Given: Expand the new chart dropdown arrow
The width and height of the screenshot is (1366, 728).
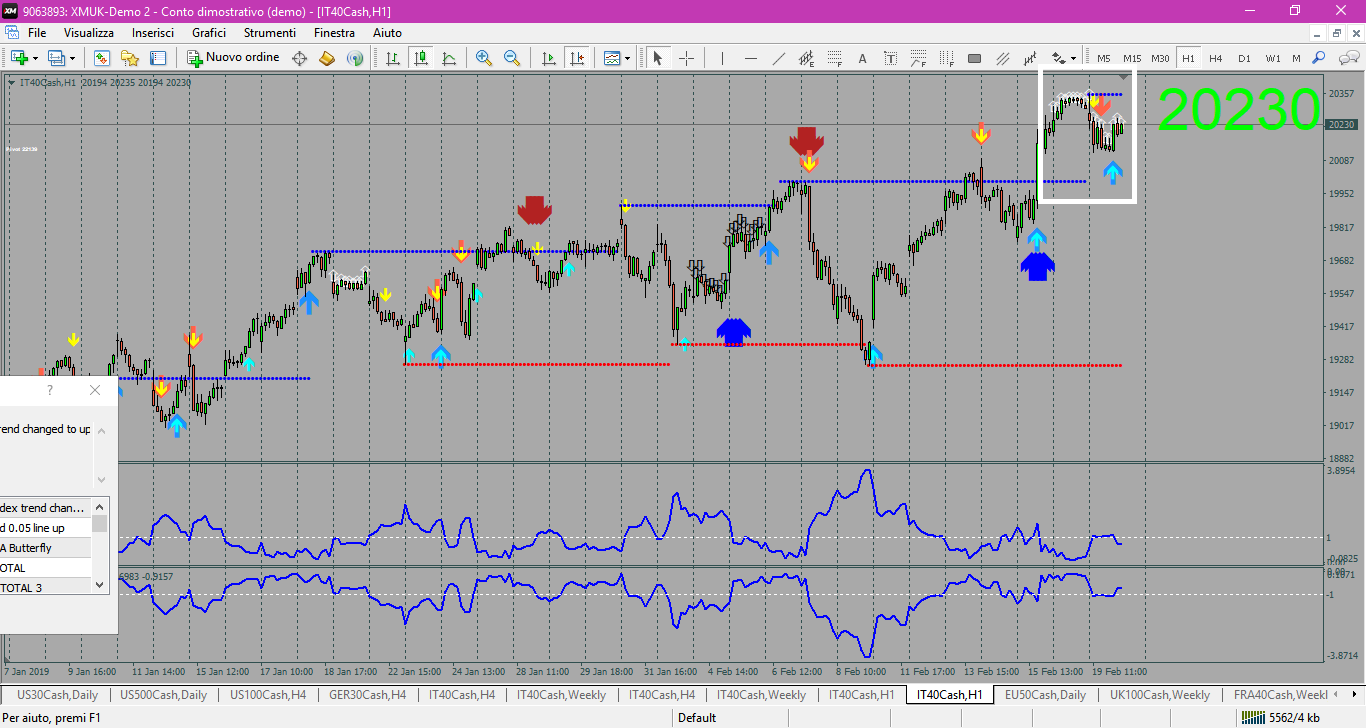Looking at the screenshot, I should coord(35,58).
